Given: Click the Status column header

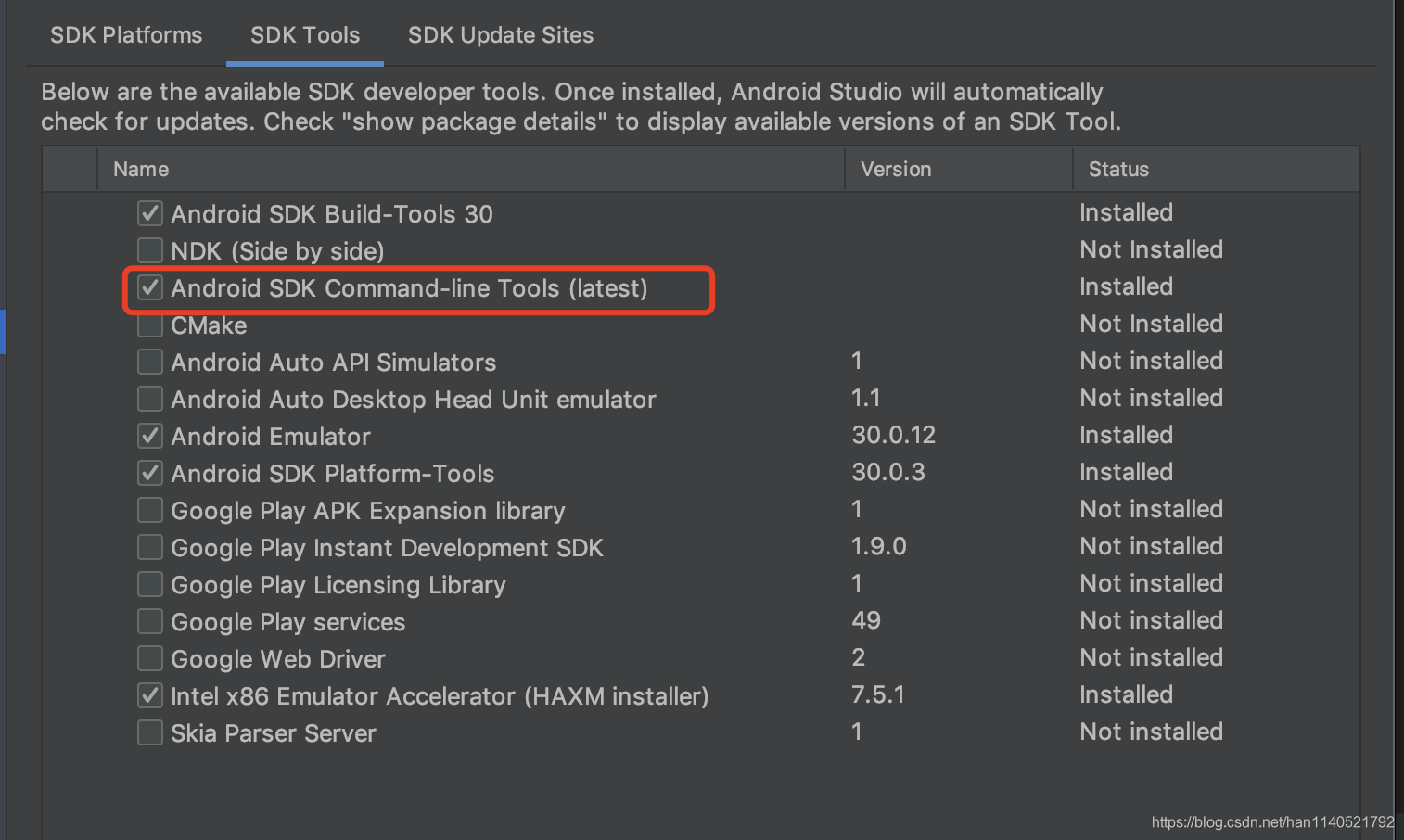Looking at the screenshot, I should click(1117, 169).
